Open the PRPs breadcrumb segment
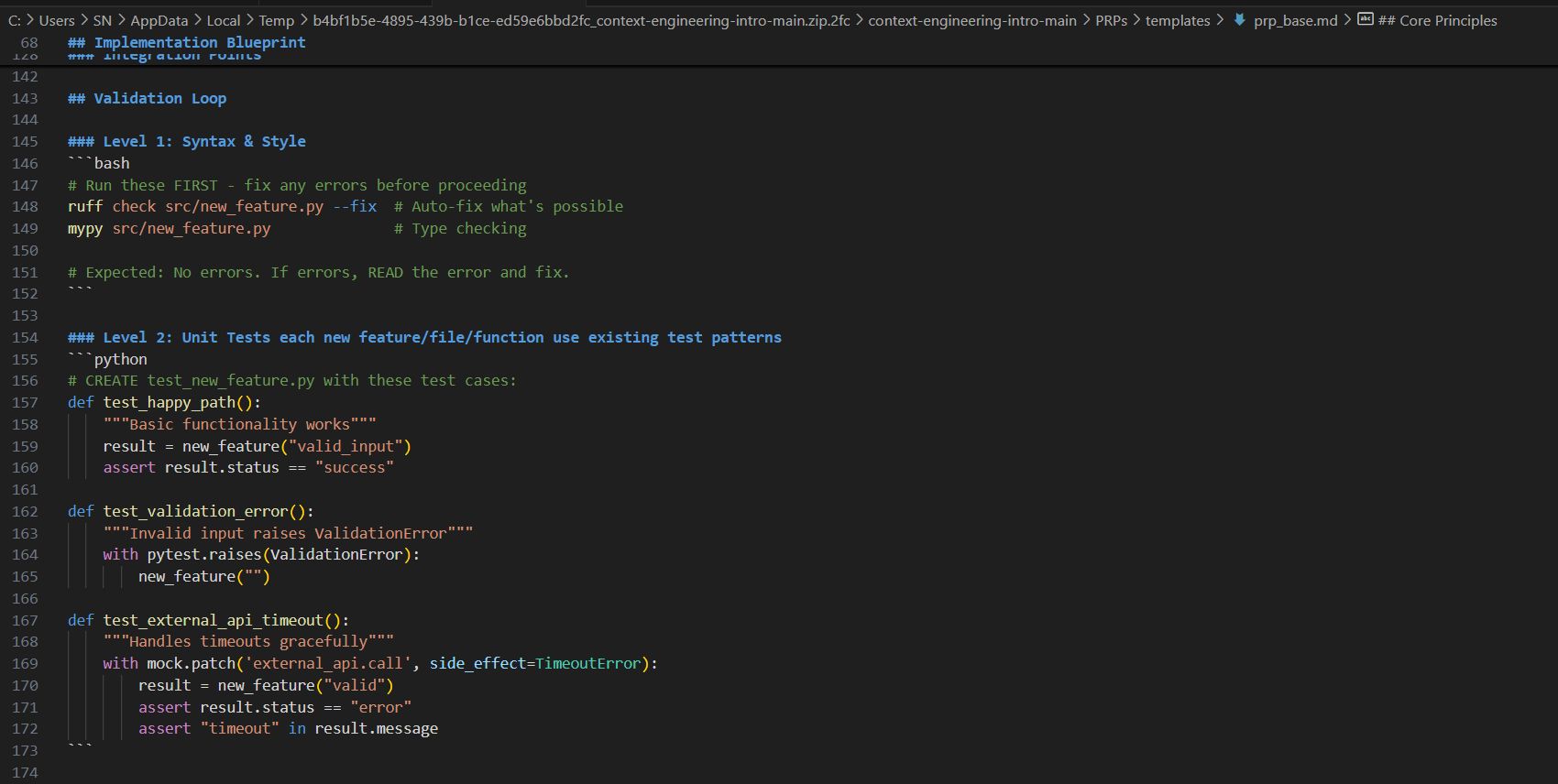Viewport: 1558px width, 784px height. (x=1111, y=20)
